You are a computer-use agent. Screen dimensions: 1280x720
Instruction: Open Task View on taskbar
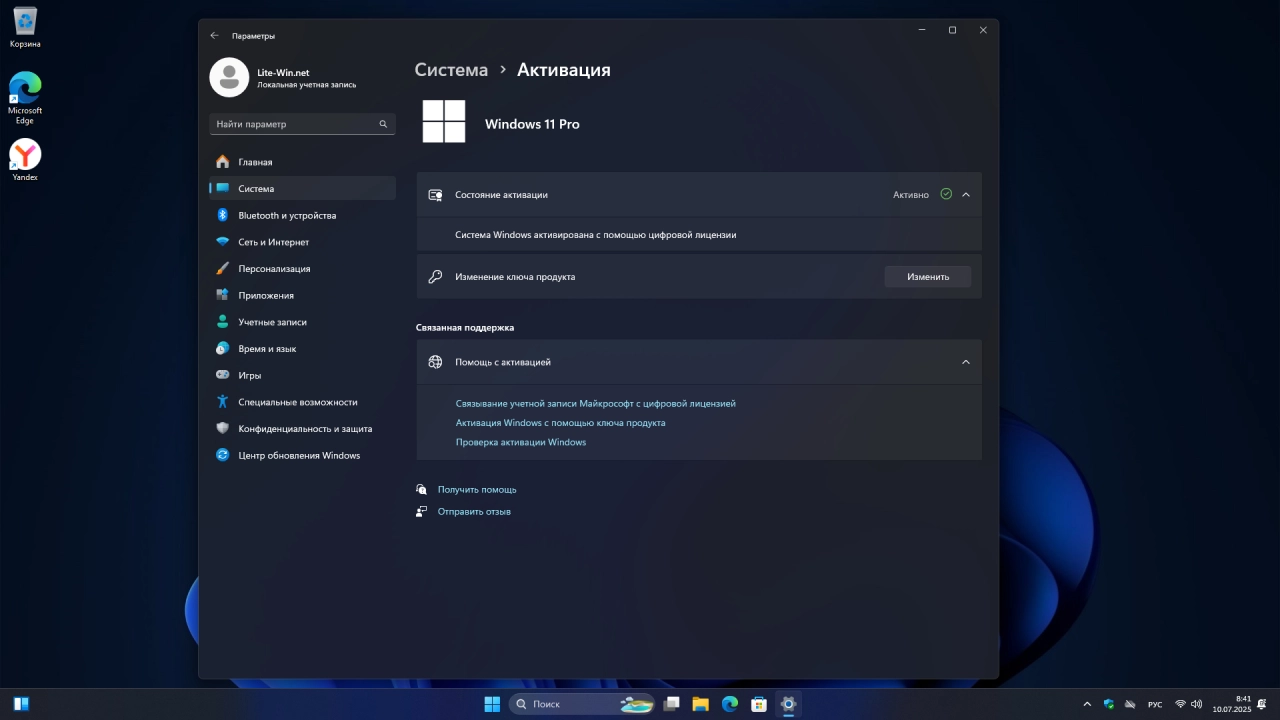(x=672, y=704)
